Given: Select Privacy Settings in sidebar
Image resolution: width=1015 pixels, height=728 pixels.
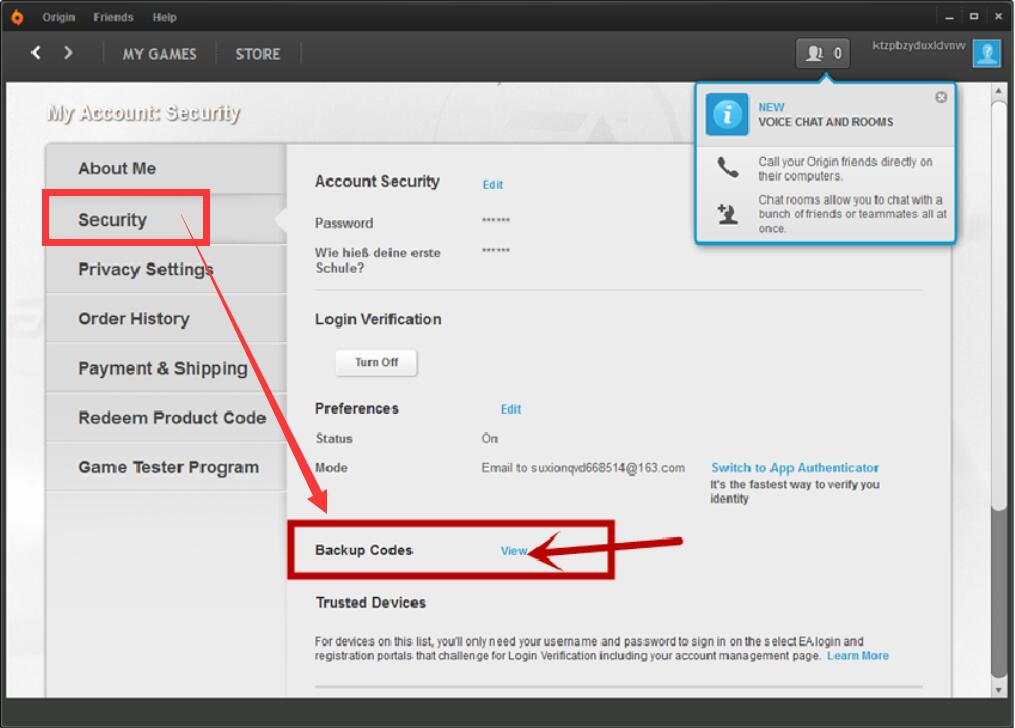Looking at the screenshot, I should click(146, 269).
